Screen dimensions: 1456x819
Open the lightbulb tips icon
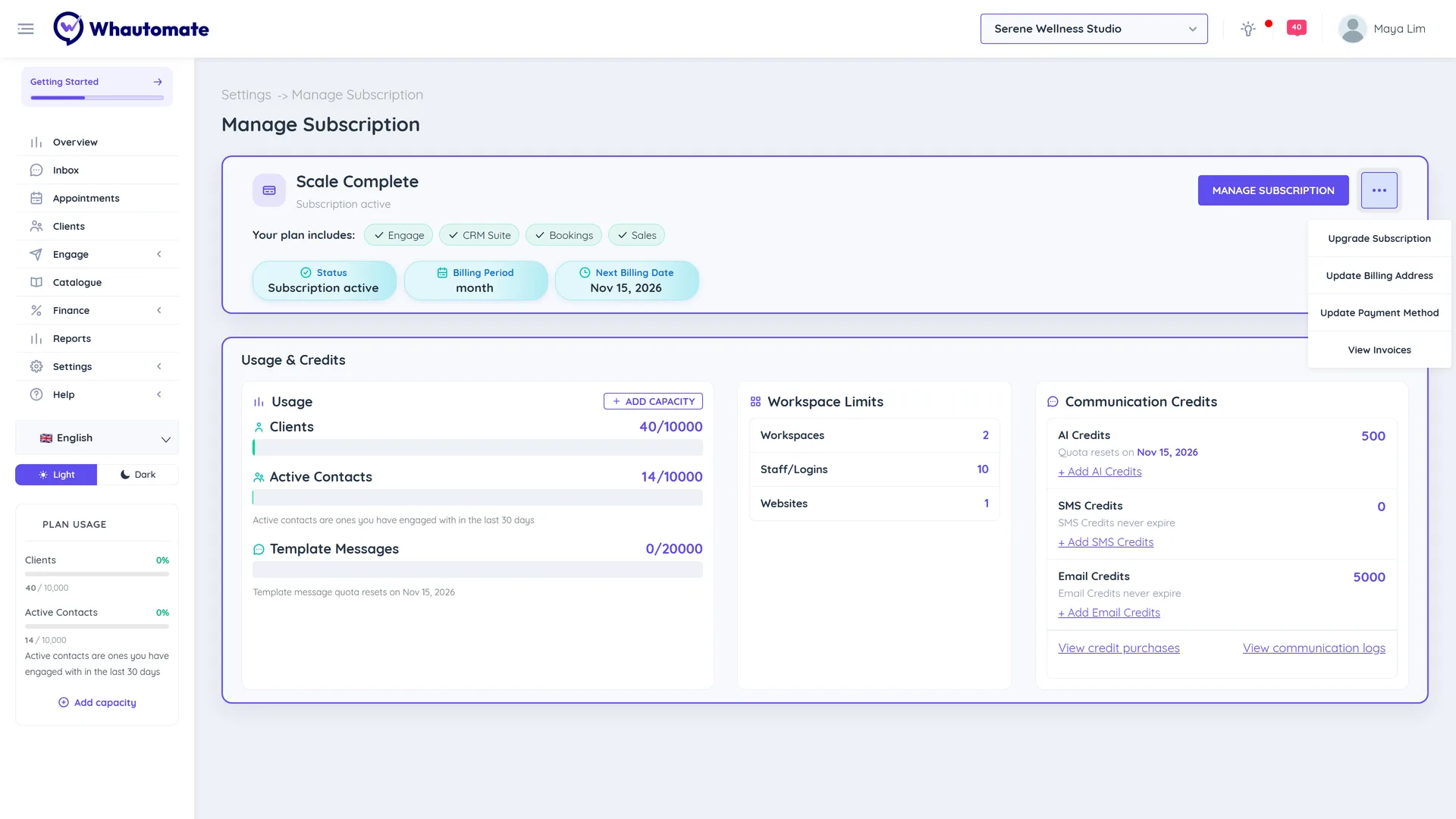(1247, 29)
